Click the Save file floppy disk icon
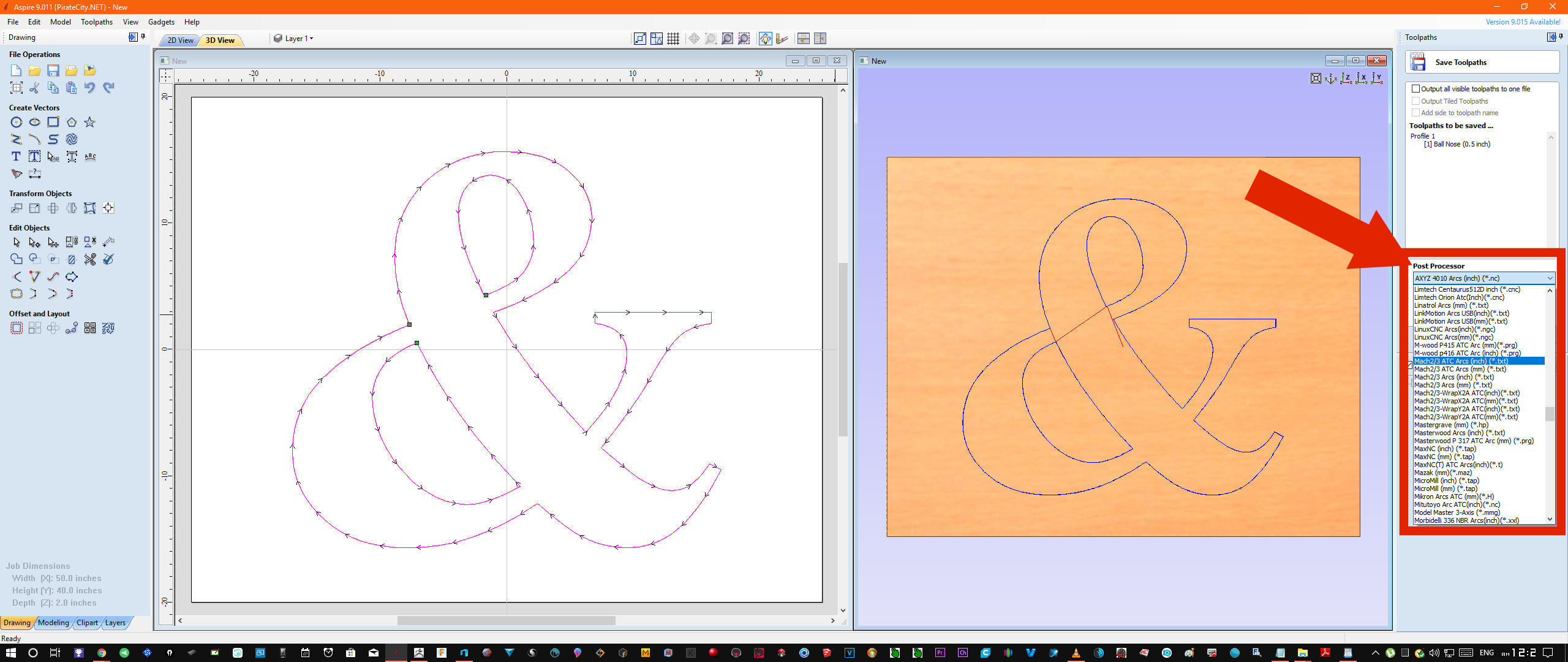 point(53,70)
